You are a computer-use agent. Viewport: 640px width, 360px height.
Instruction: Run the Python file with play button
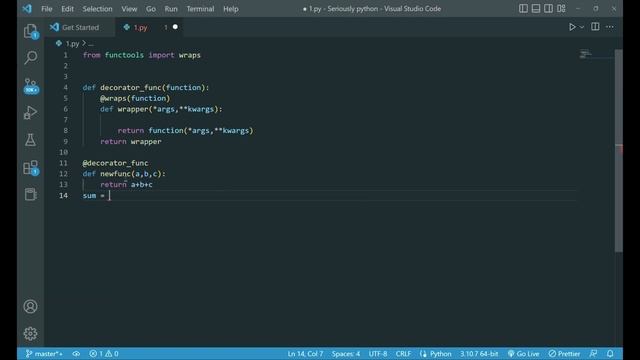tap(572, 27)
